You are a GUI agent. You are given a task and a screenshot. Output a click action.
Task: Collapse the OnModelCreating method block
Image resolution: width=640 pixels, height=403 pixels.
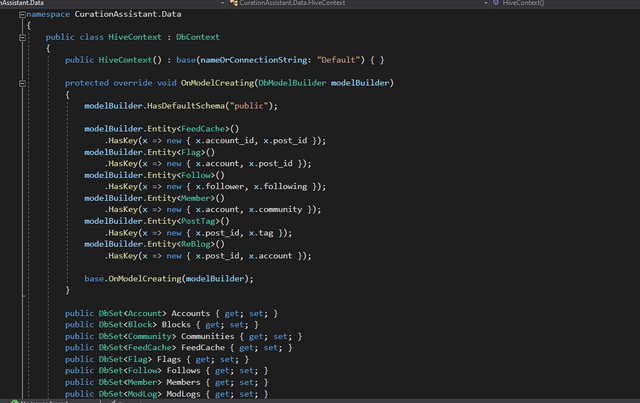22,83
